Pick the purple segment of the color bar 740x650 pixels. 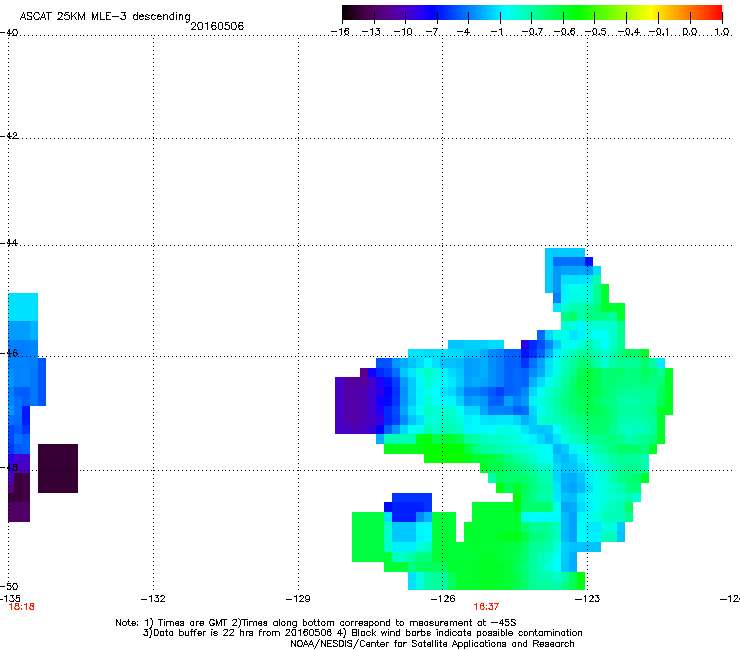click(394, 13)
